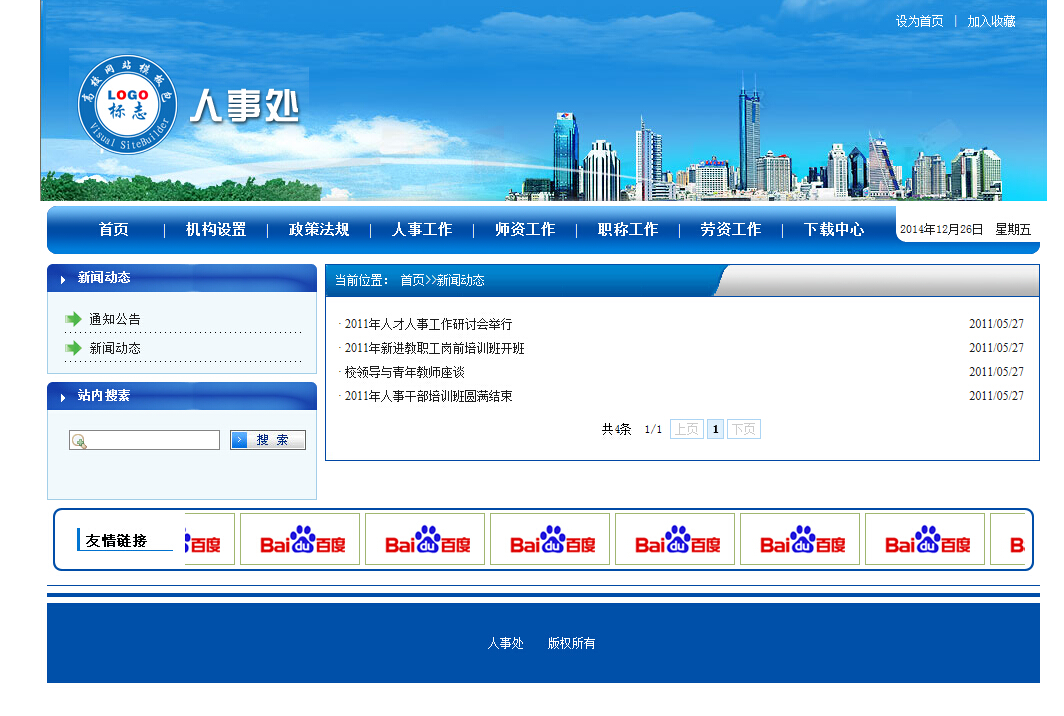
Task: Click the 下页 pagination button
Action: tap(744, 429)
